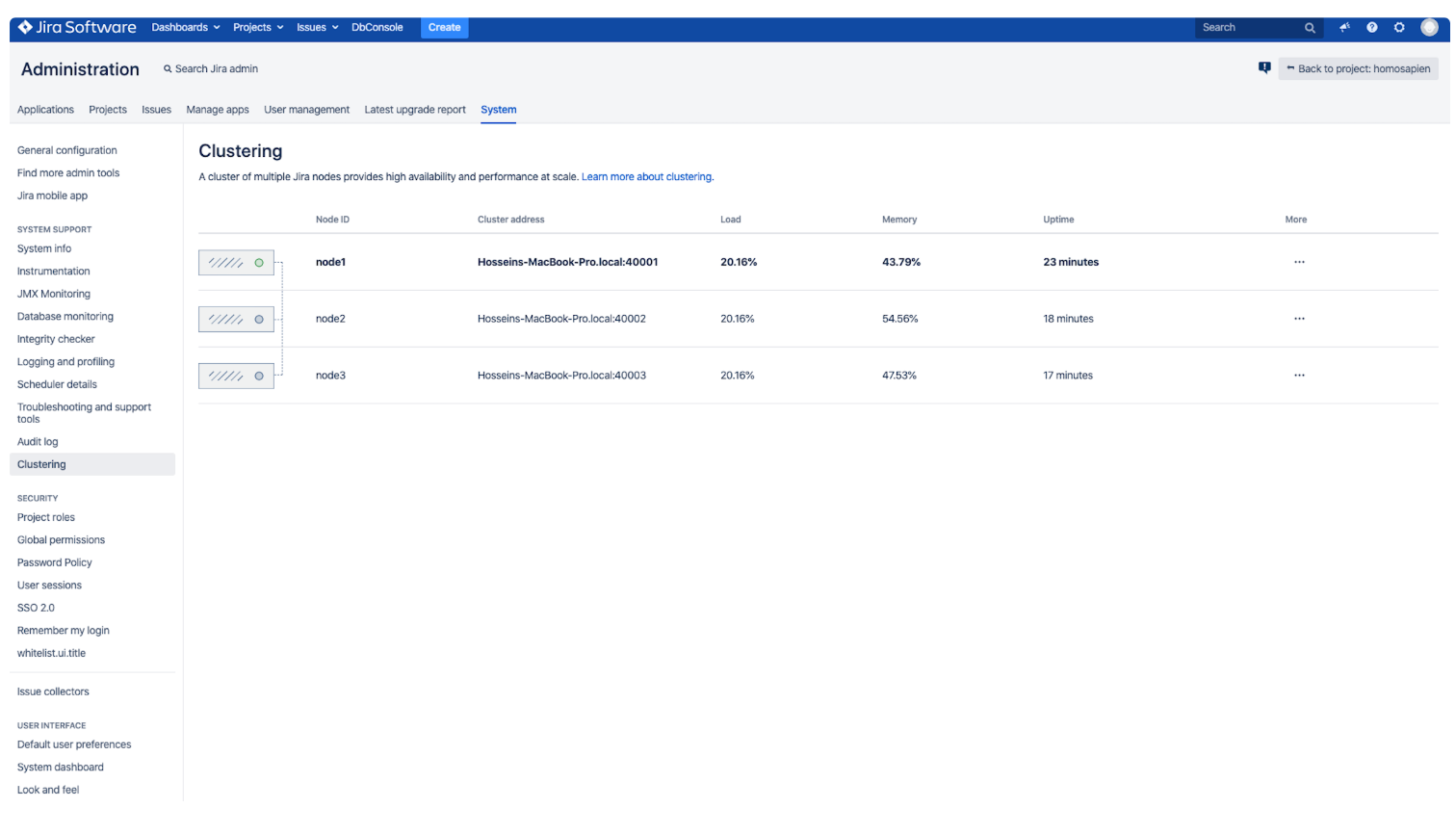
Task: Open SSO 2.0 settings
Action: click(36, 608)
